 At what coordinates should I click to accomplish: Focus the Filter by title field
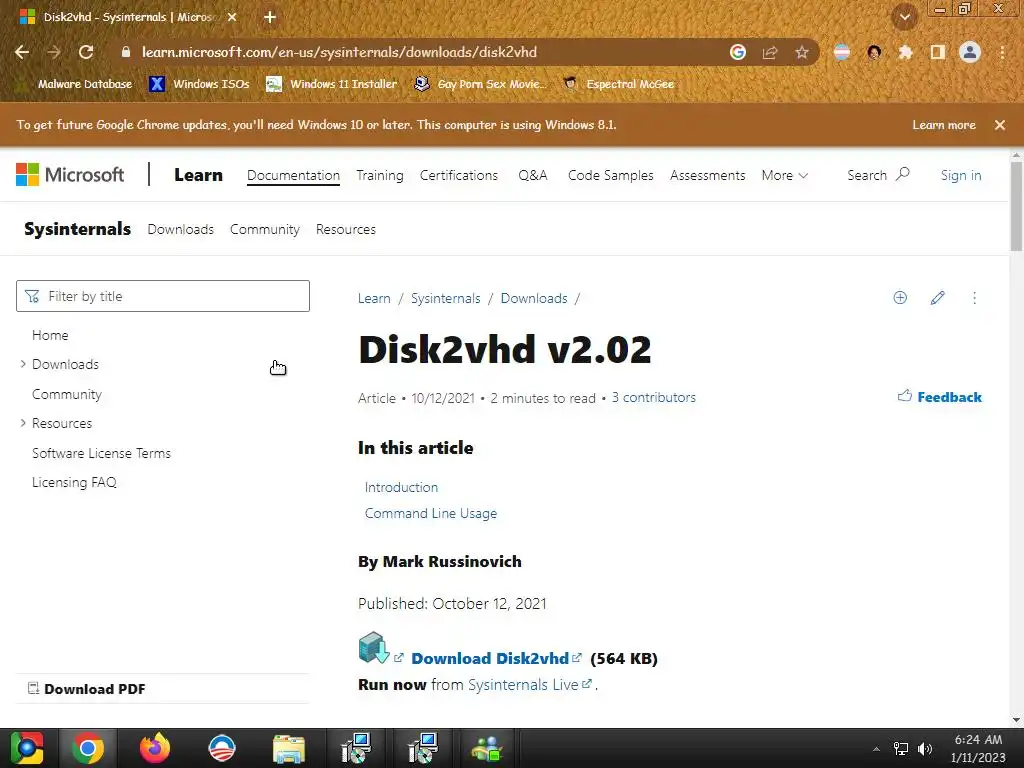tap(163, 296)
